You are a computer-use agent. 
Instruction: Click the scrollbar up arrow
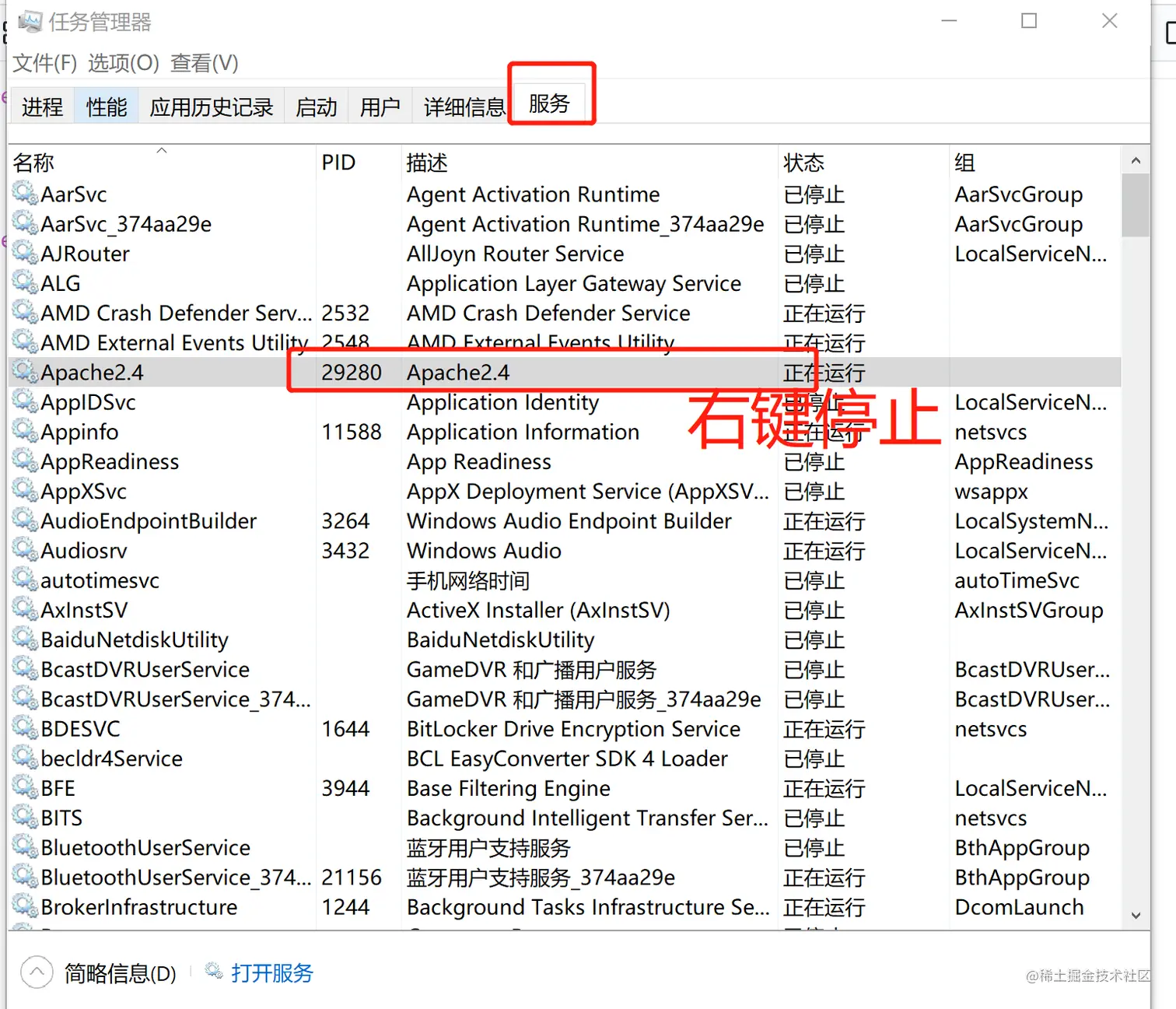point(1136,161)
